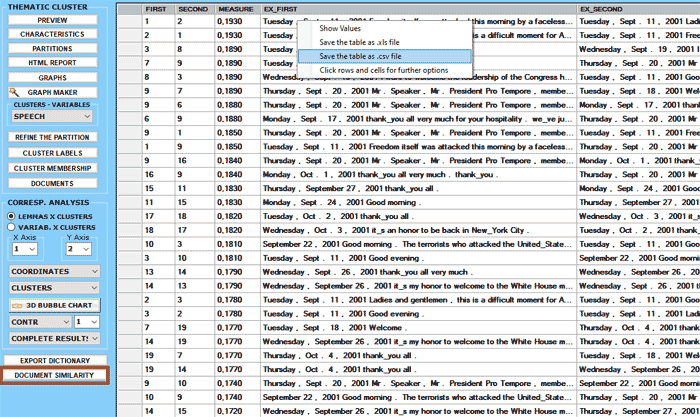This screenshot has width=700, height=417.
Task: Click 'Monday, Oct 1, 2001 thank_you all very much' cell
Action: pyautogui.click(x=418, y=174)
